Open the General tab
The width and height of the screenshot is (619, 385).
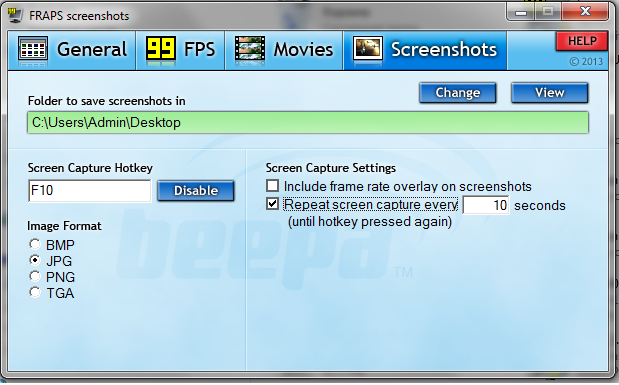point(72,51)
